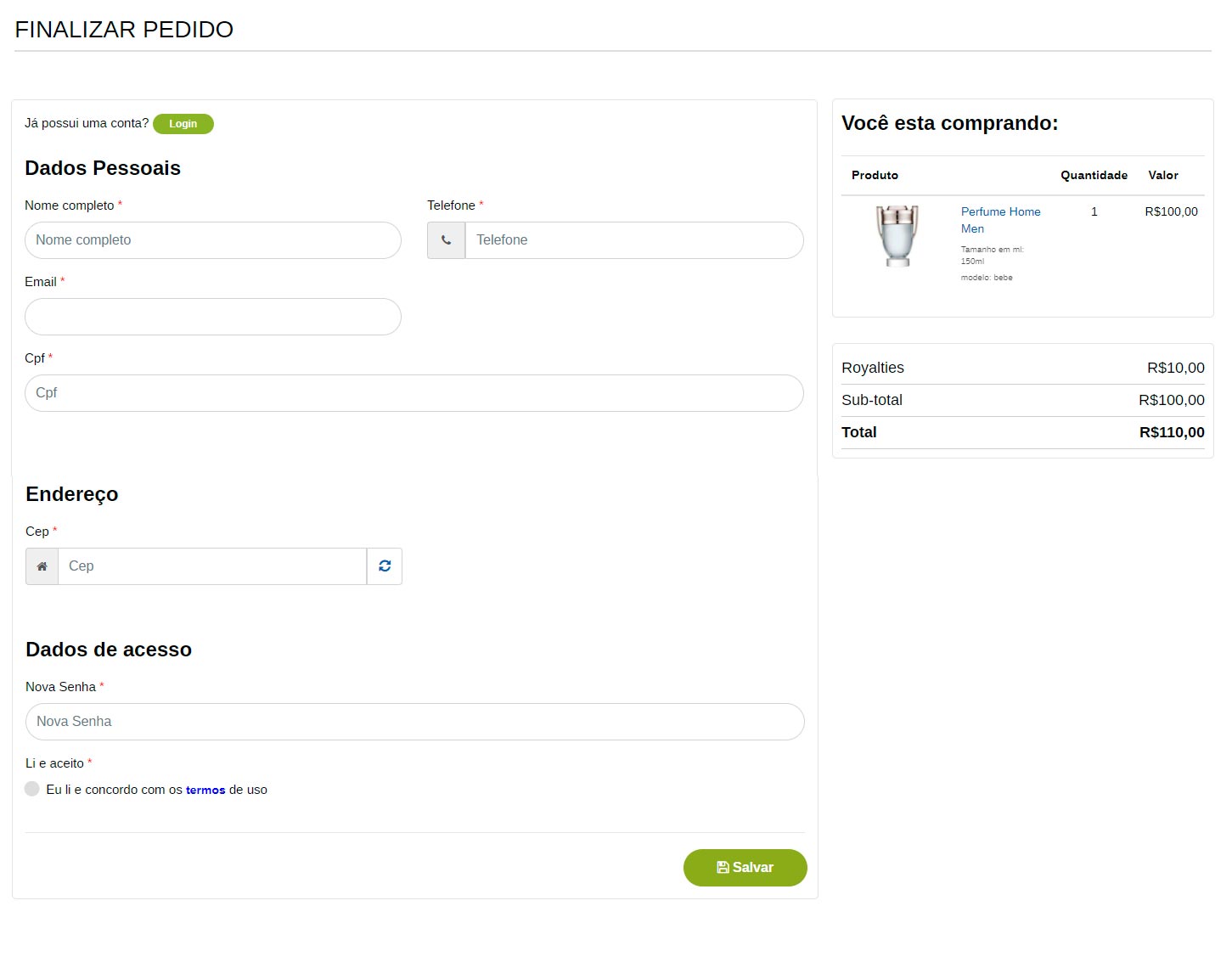Focus the Nome completo input field
Viewport: 1232px width, 968px height.
point(212,240)
